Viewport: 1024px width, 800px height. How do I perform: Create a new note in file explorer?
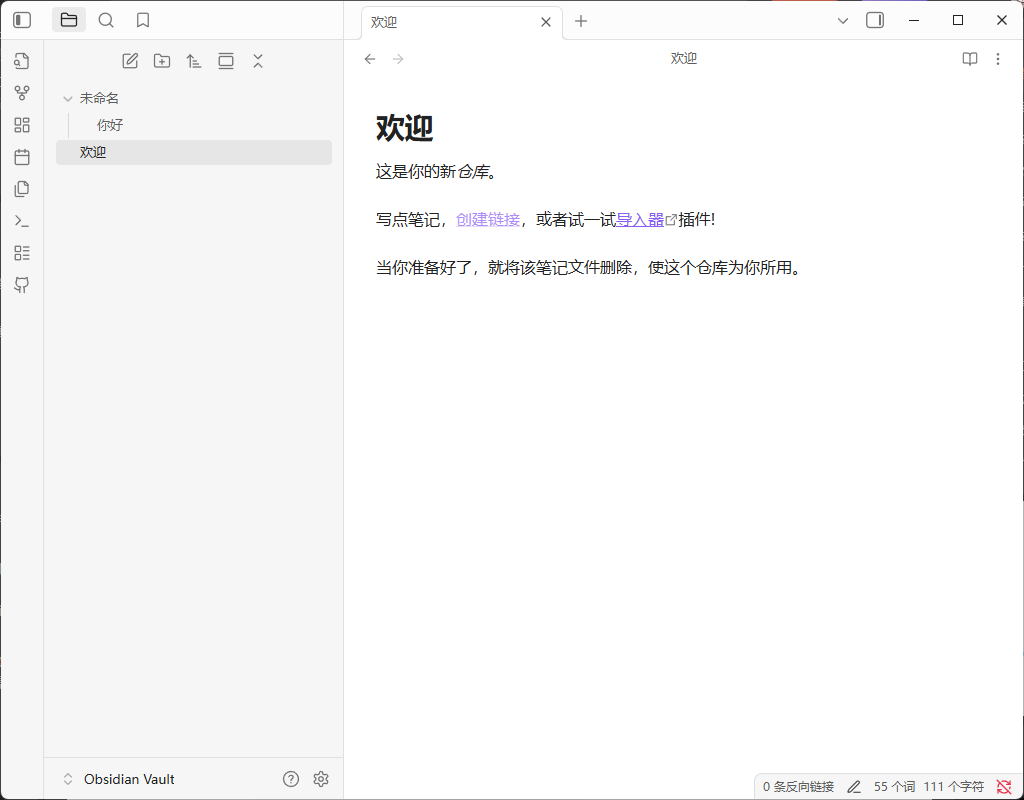pos(130,61)
